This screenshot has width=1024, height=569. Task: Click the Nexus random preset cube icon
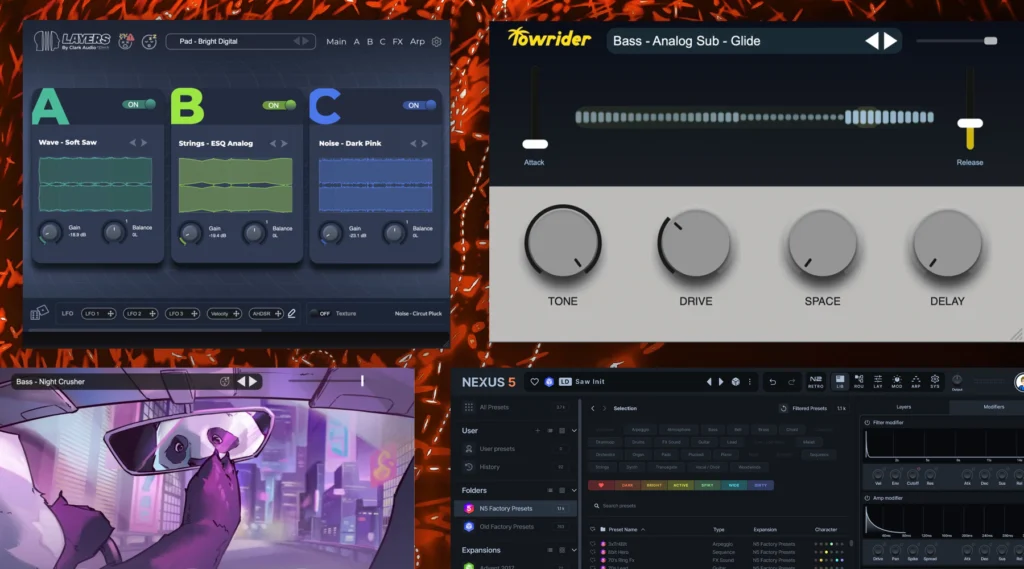tap(735, 382)
